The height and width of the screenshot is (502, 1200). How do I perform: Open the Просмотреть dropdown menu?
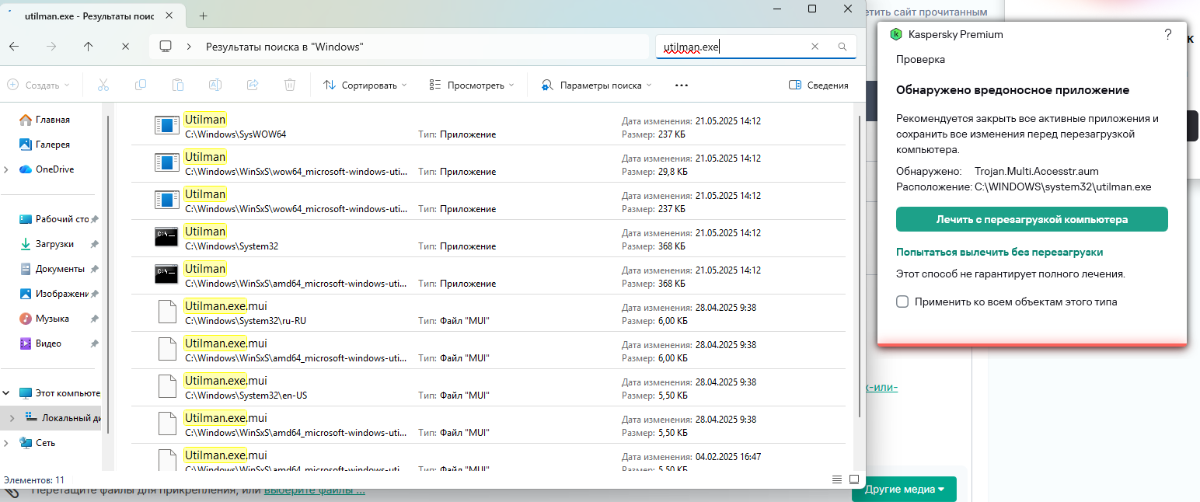471,85
